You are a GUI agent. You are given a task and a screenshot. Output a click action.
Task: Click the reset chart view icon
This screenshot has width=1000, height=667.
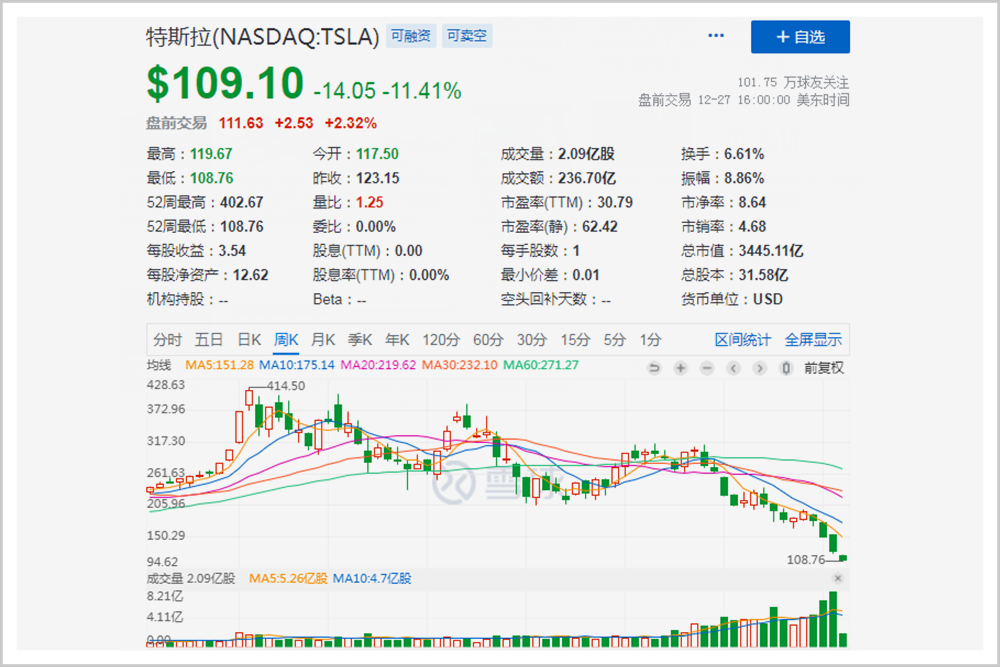[654, 368]
